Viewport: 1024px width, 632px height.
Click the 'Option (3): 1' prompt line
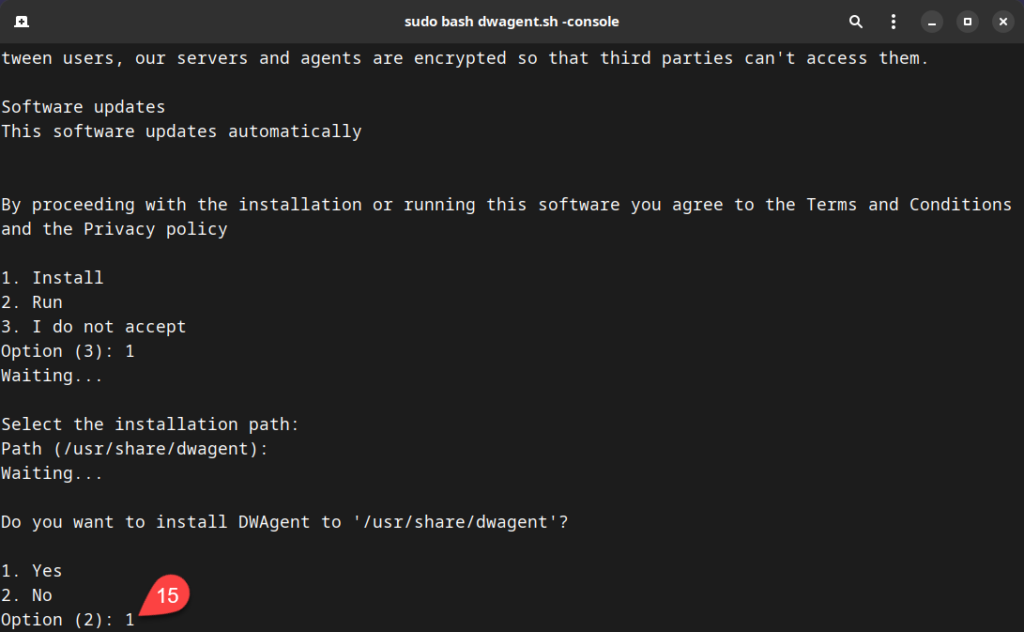[66, 350]
